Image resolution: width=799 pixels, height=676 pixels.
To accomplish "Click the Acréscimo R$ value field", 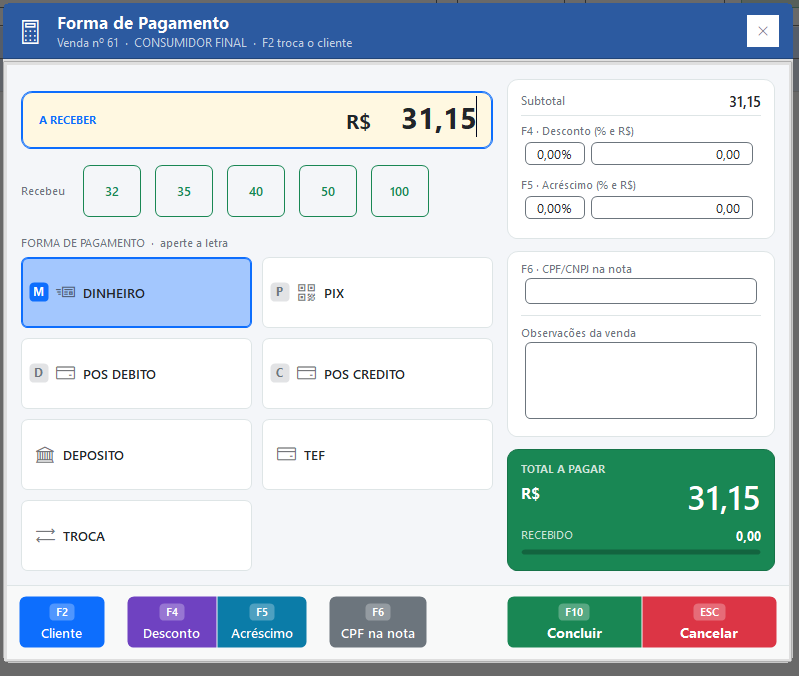I will (672, 208).
